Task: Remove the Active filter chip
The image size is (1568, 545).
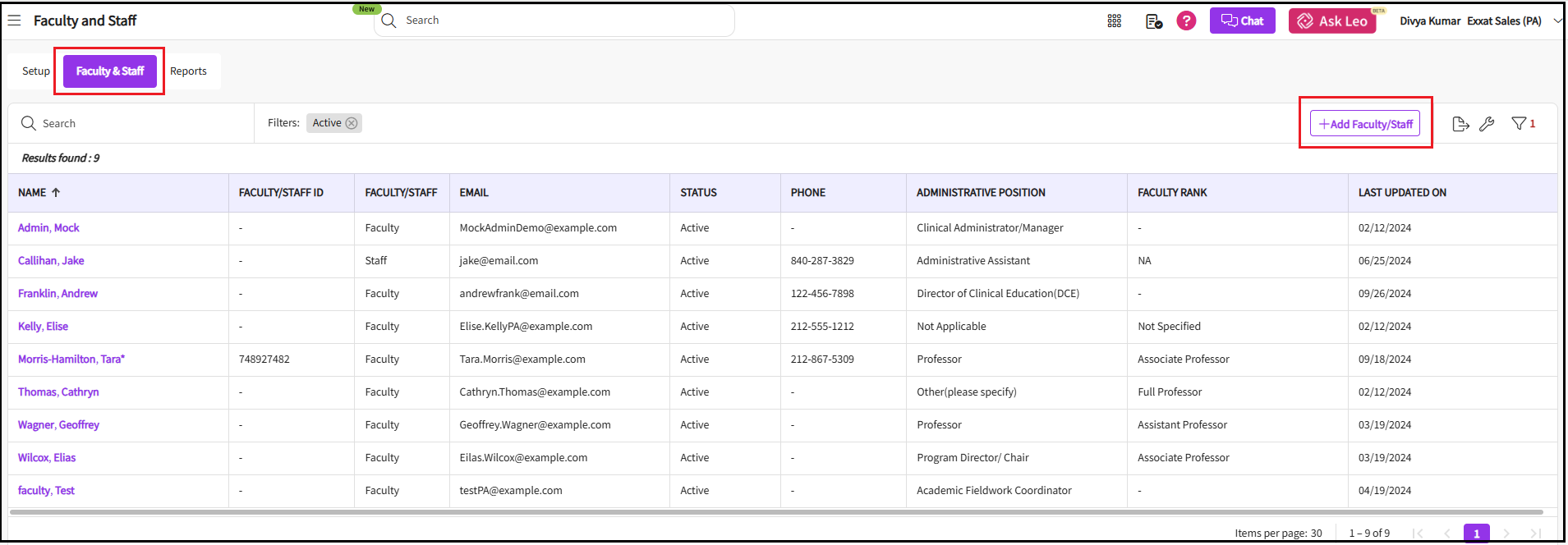Action: point(352,123)
